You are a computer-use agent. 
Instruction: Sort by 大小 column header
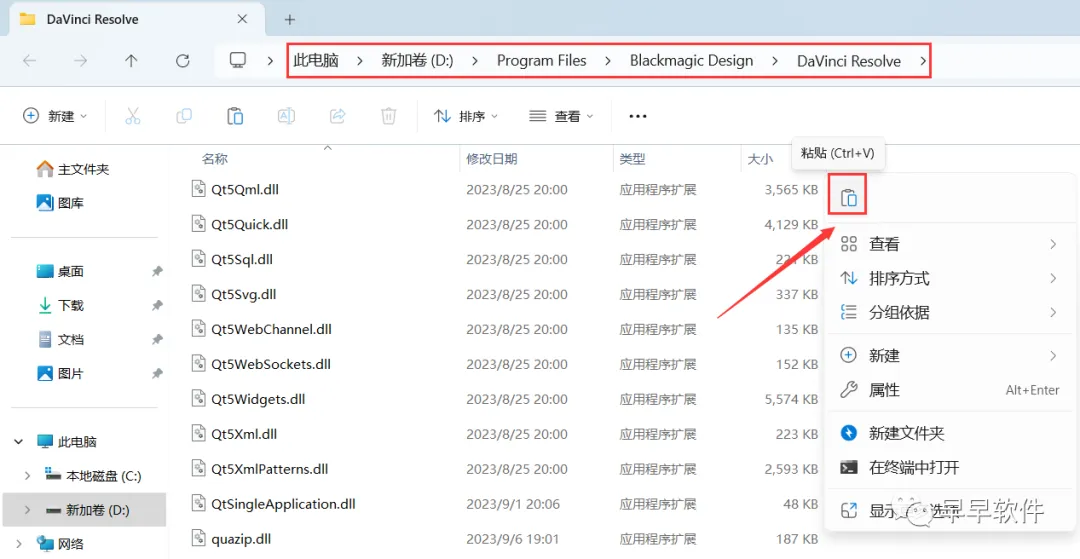click(760, 159)
